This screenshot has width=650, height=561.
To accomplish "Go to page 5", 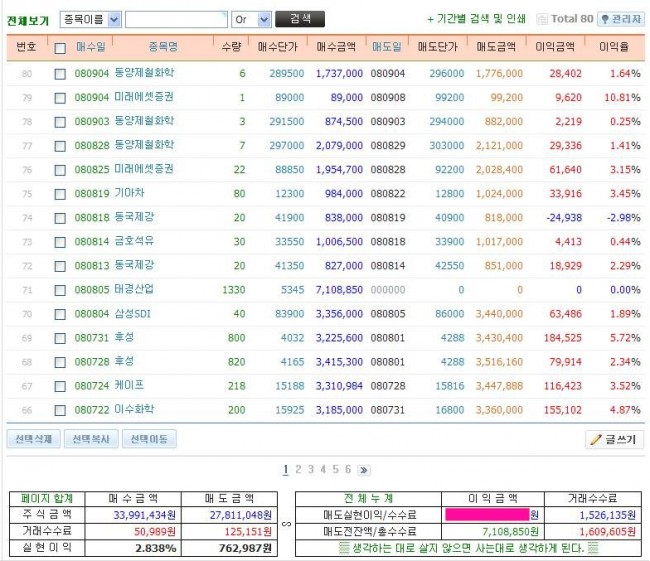I will 335,469.
